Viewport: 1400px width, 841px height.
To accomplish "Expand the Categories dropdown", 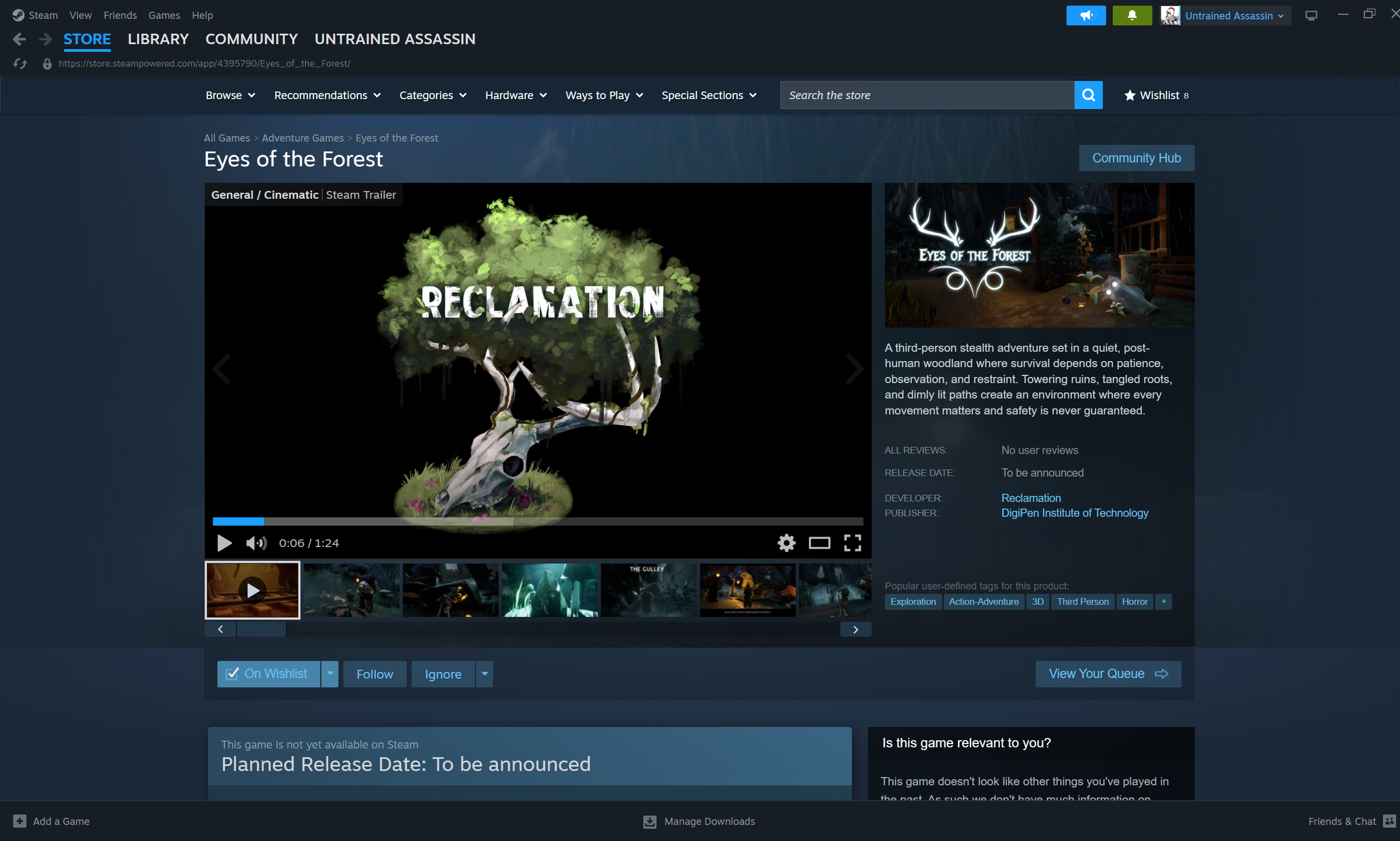I will pos(432,95).
